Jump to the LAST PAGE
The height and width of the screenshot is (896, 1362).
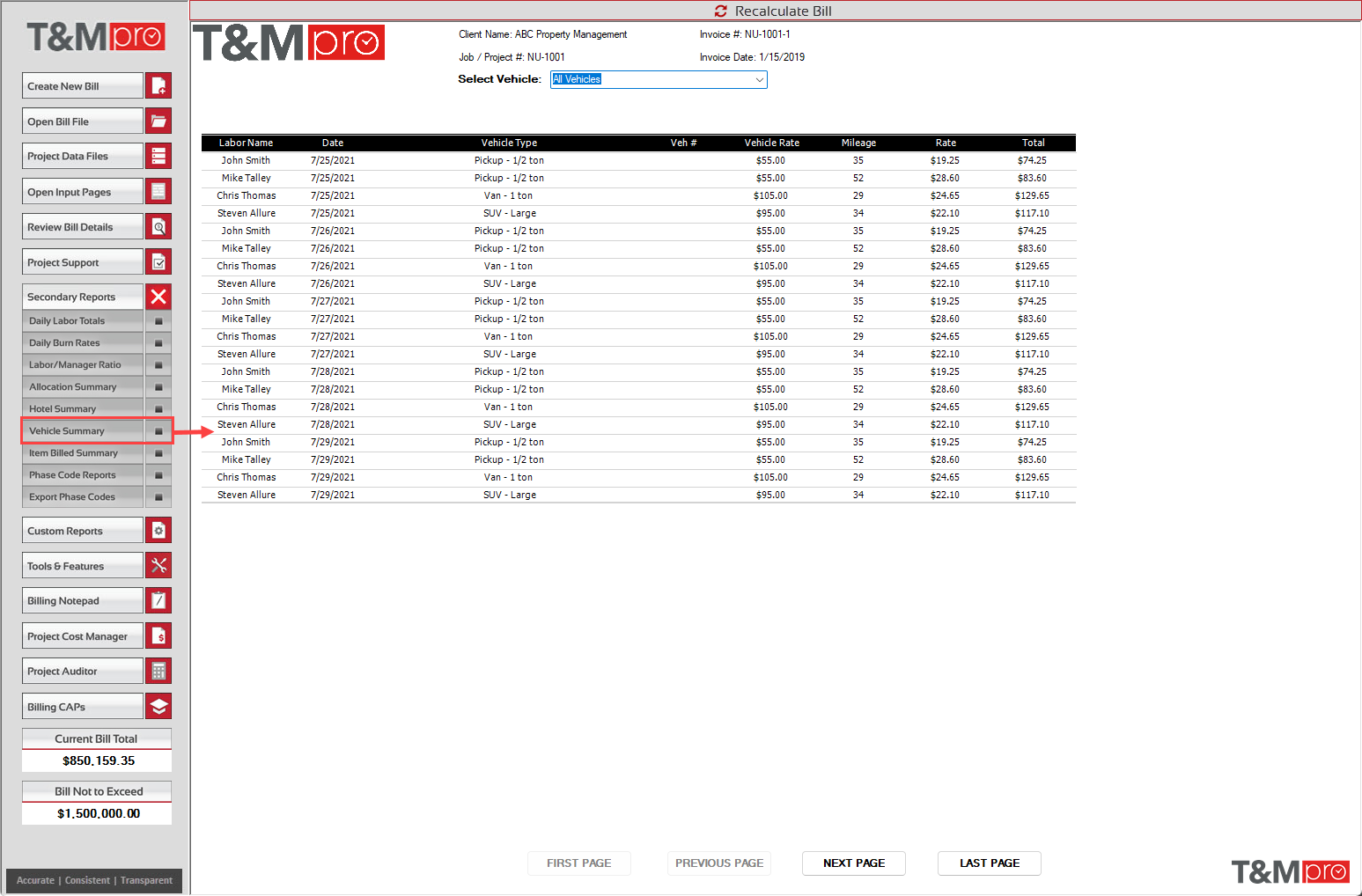click(x=990, y=863)
